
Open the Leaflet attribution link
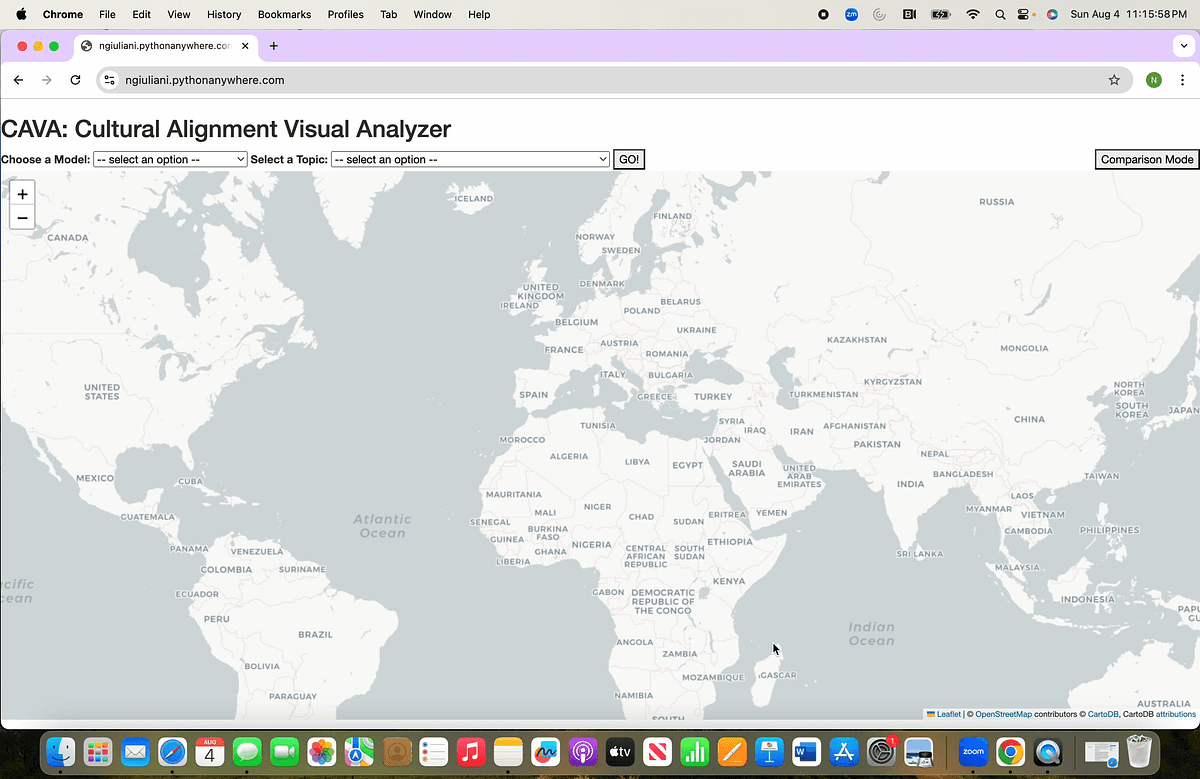tap(949, 714)
